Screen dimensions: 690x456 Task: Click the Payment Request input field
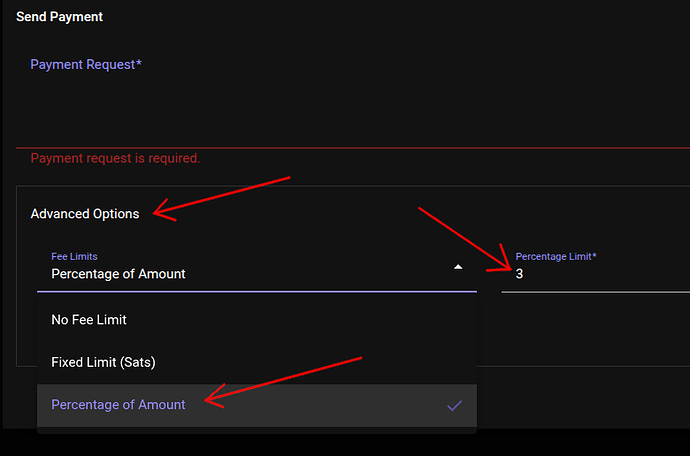(x=350, y=110)
